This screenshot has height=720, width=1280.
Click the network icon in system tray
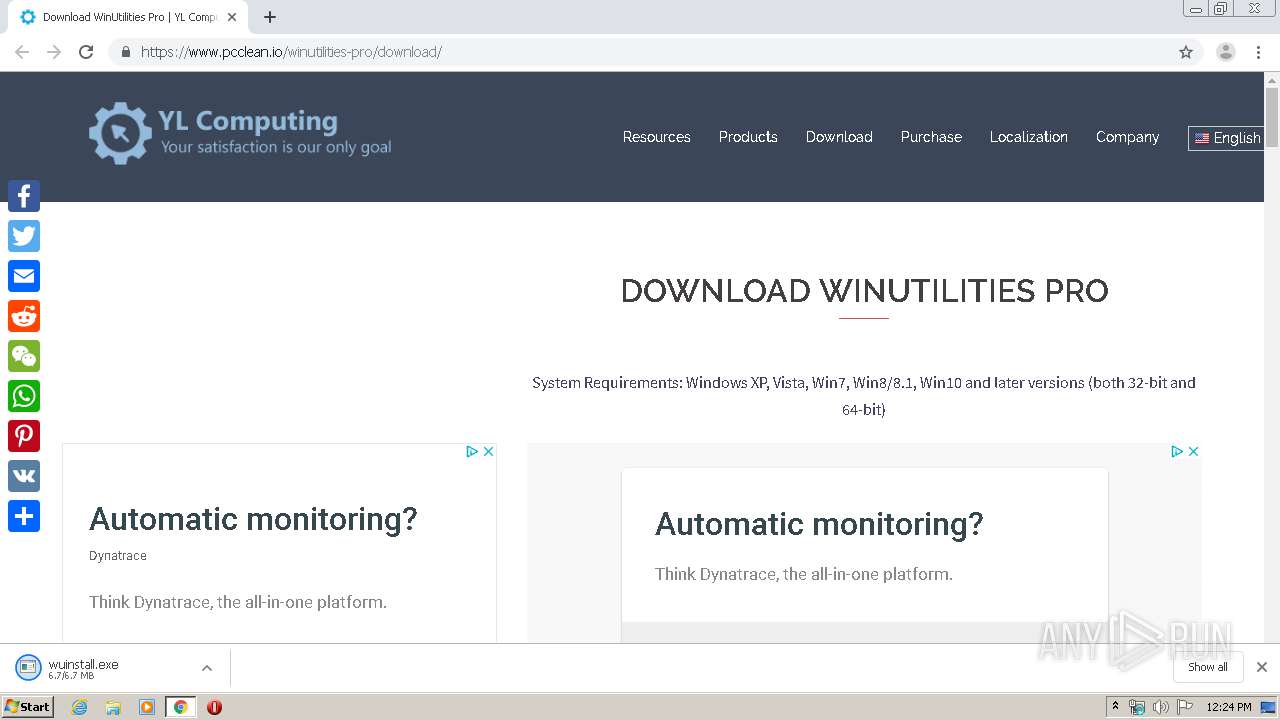1137,707
